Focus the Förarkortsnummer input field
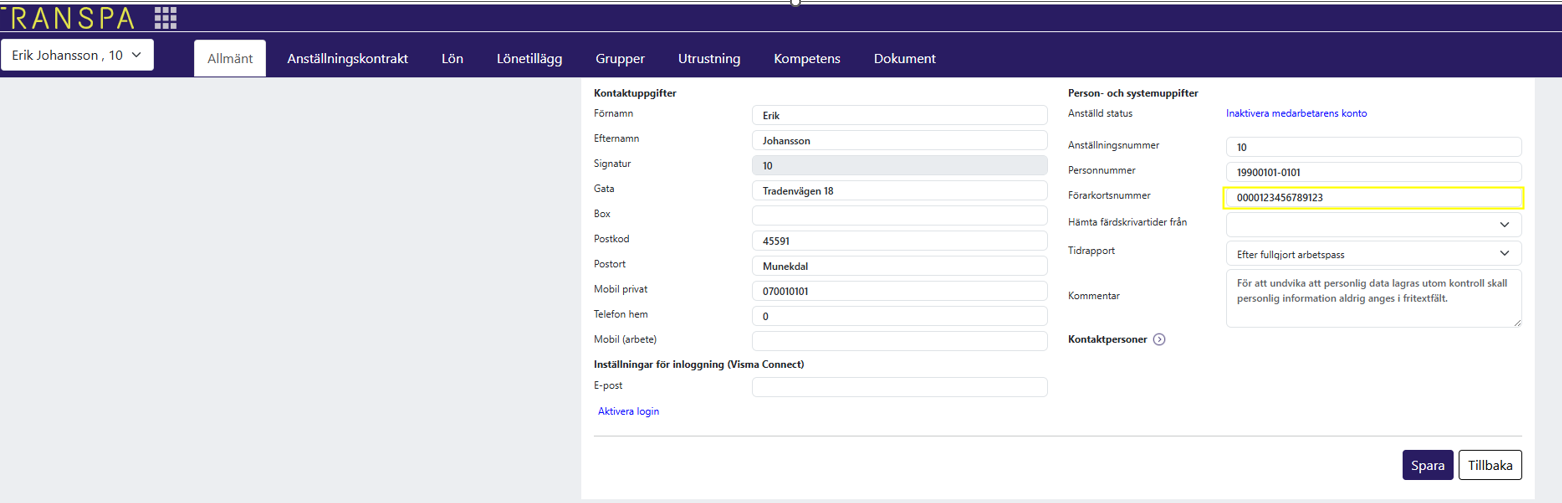 (1373, 198)
